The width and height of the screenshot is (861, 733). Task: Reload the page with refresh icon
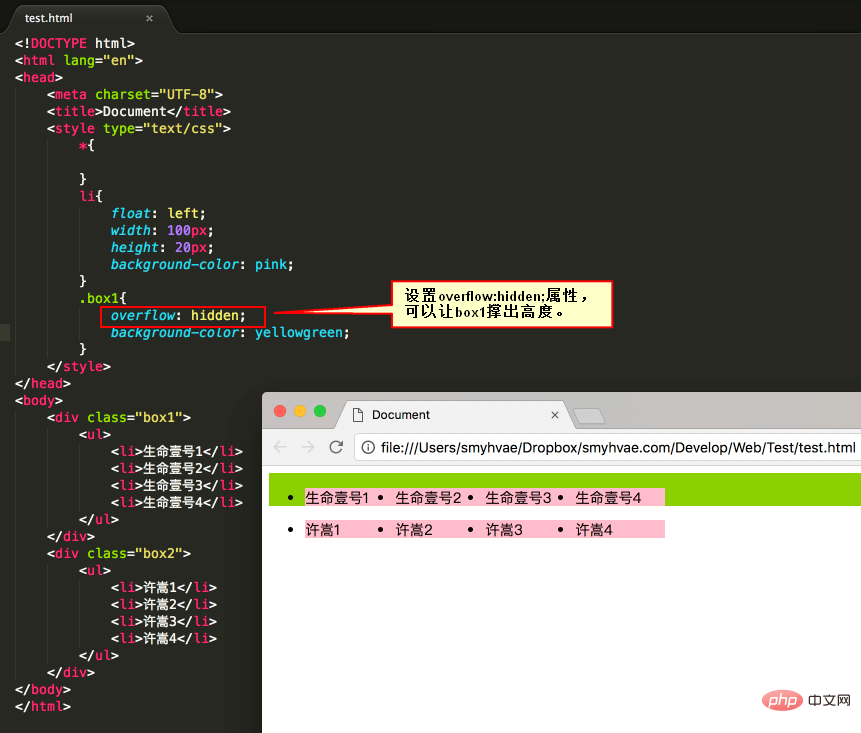click(x=336, y=447)
